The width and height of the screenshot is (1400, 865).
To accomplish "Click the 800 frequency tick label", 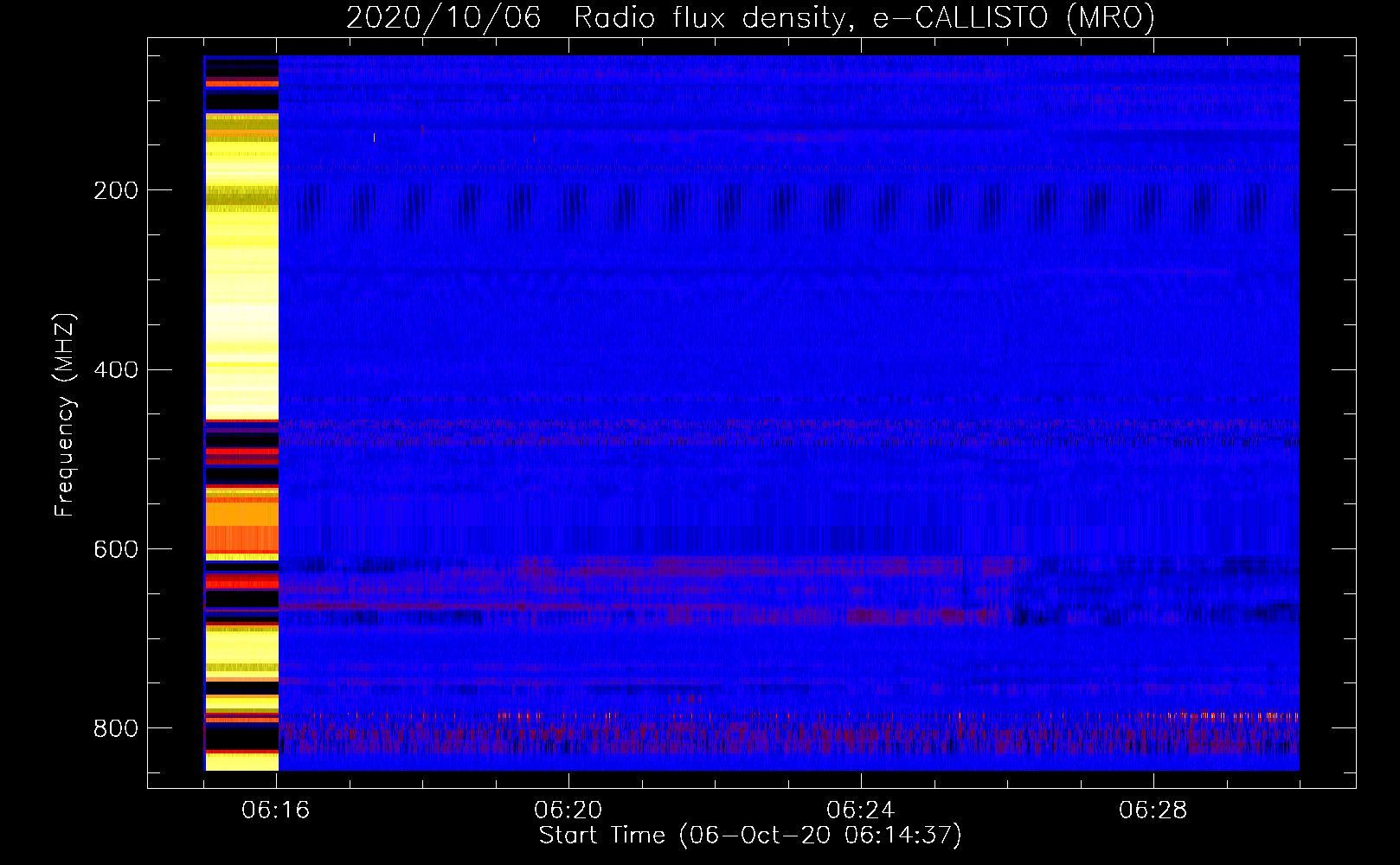I will (x=116, y=728).
